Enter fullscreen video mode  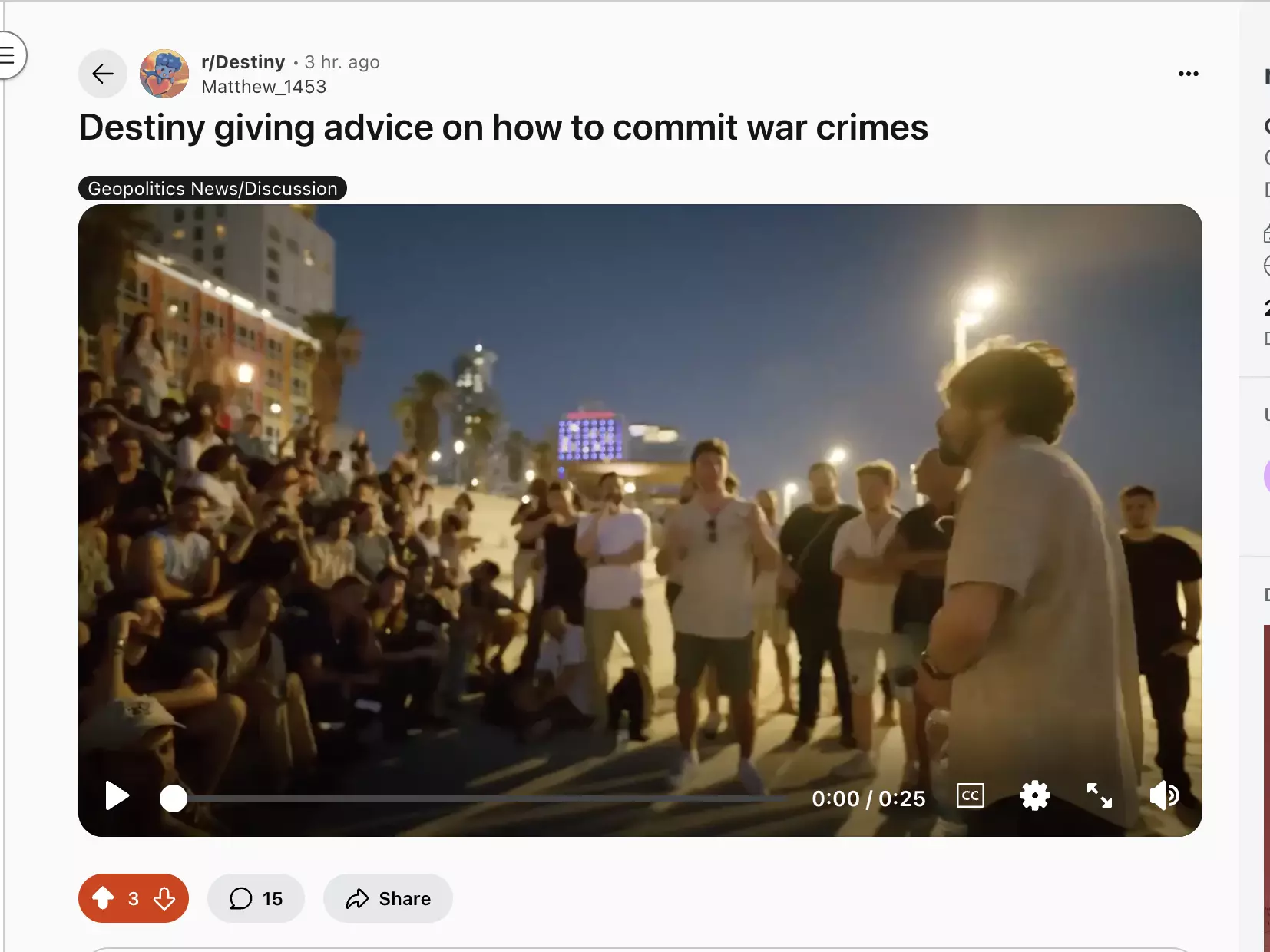click(x=1099, y=795)
